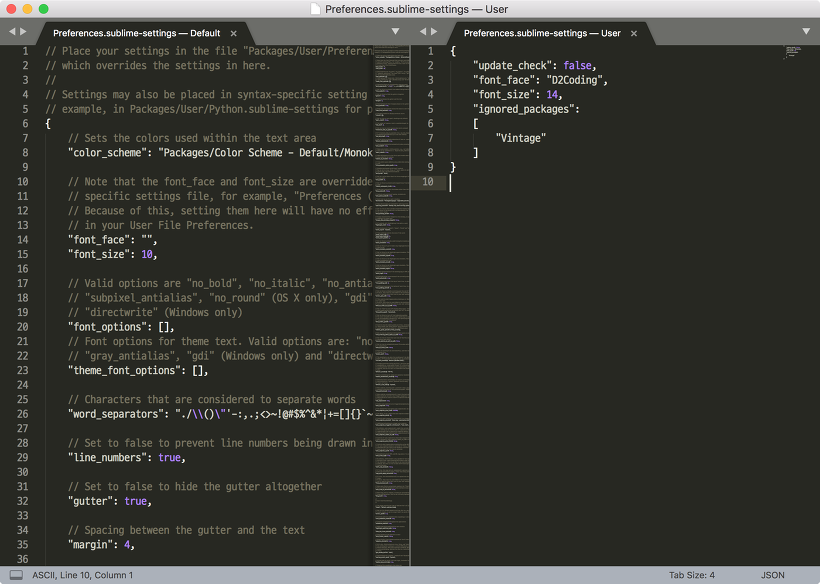
Task: Click the "true" value of gutter
Action: [x=135, y=501]
